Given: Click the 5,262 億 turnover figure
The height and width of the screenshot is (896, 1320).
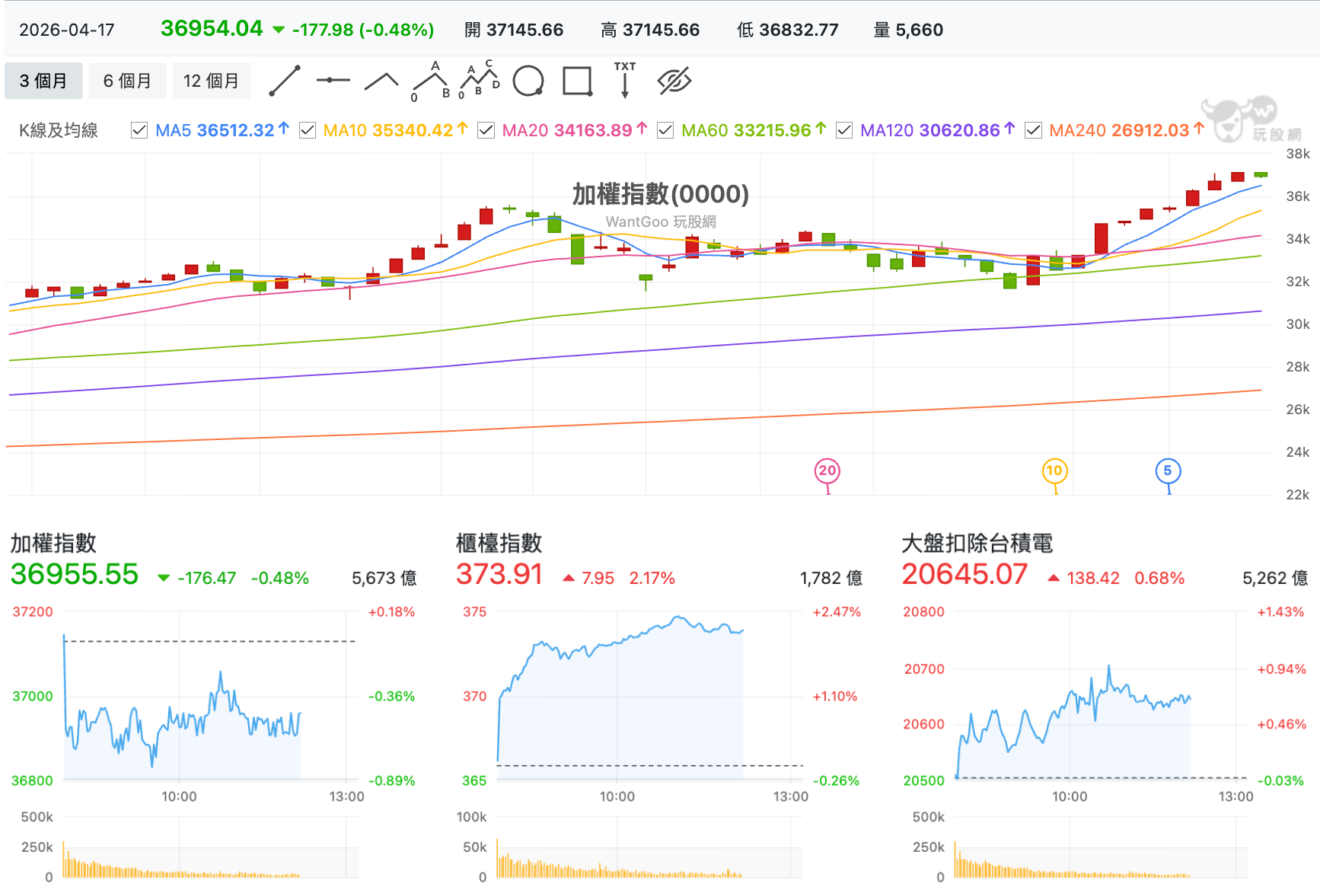Looking at the screenshot, I should 1275,579.
